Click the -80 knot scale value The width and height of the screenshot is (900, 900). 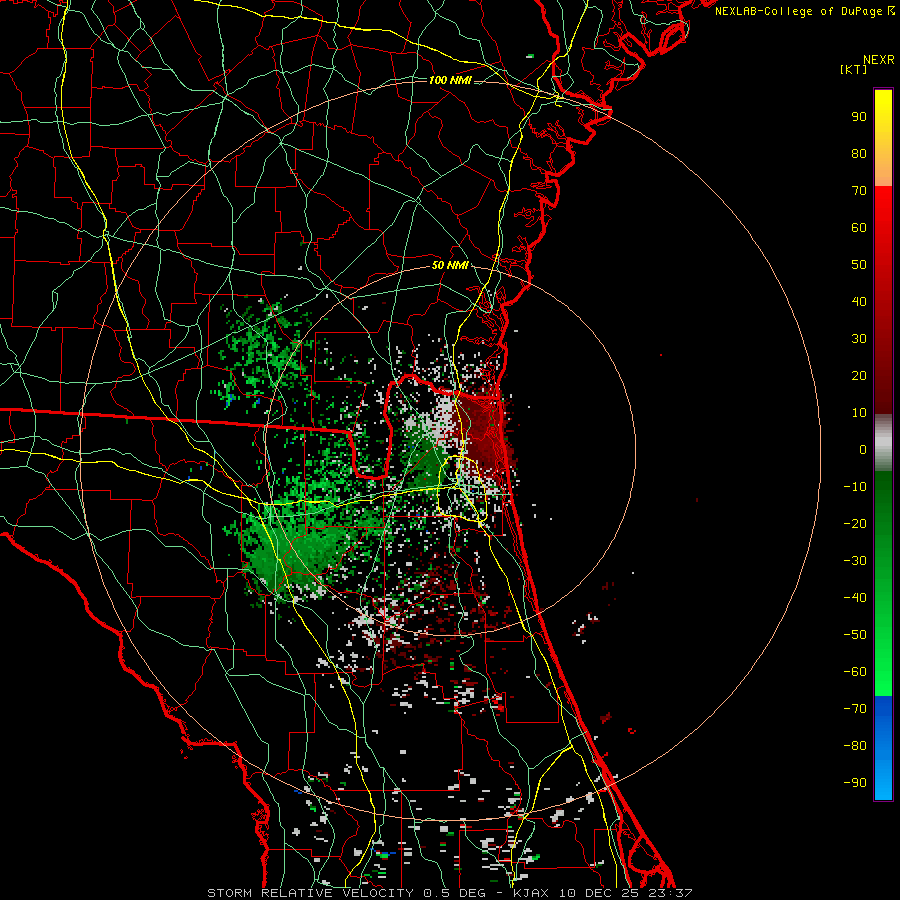coord(855,746)
